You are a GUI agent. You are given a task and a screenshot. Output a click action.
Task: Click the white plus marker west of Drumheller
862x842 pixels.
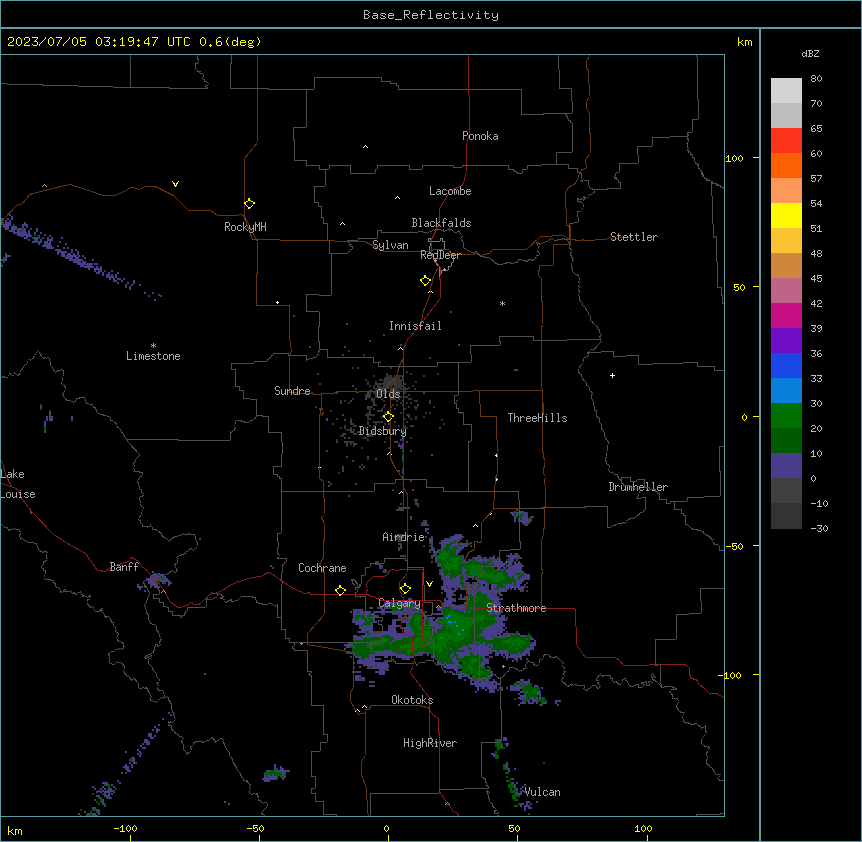pyautogui.click(x=612, y=375)
